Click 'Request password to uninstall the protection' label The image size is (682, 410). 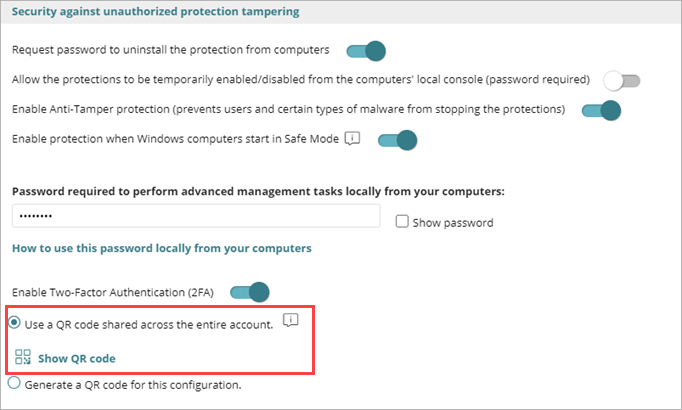click(170, 50)
